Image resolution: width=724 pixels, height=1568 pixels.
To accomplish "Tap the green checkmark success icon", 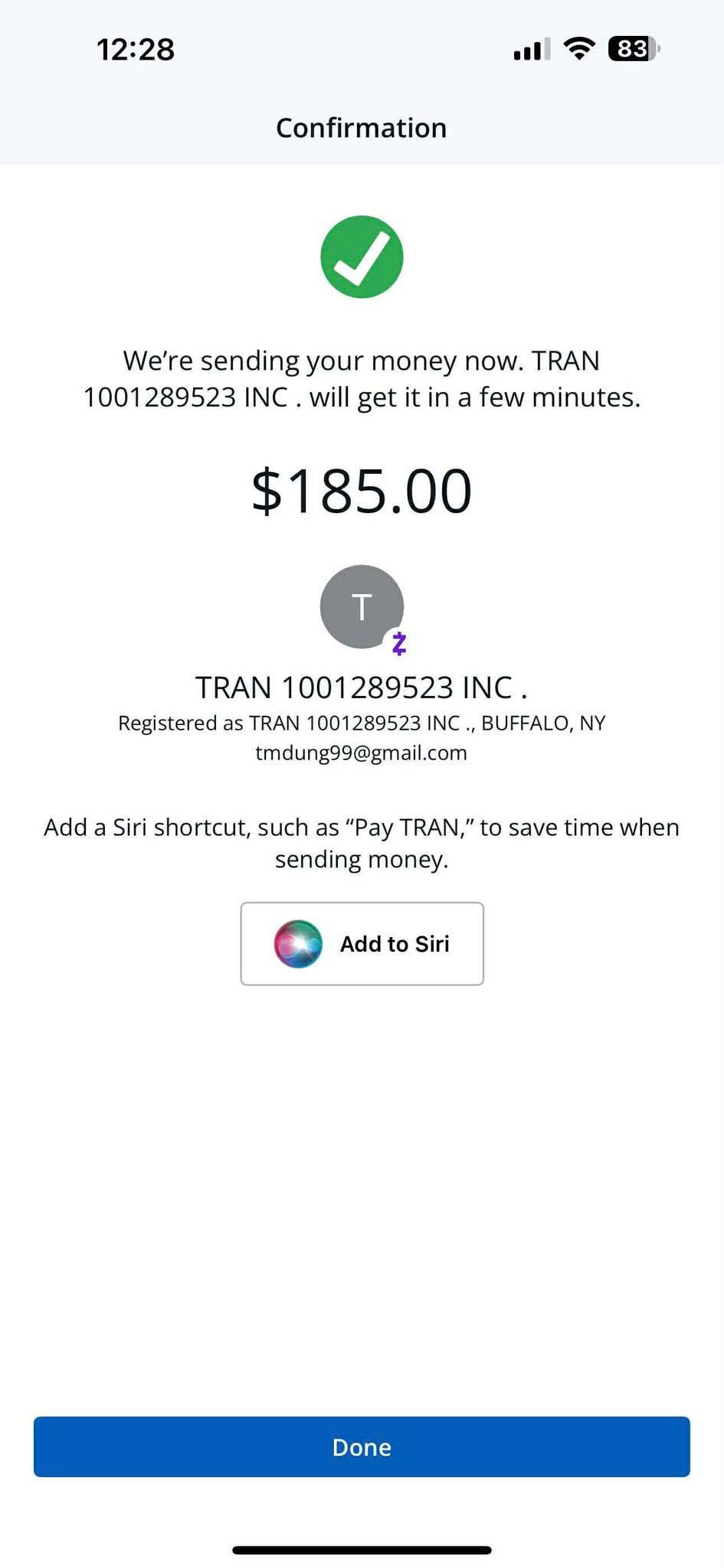I will [x=362, y=256].
